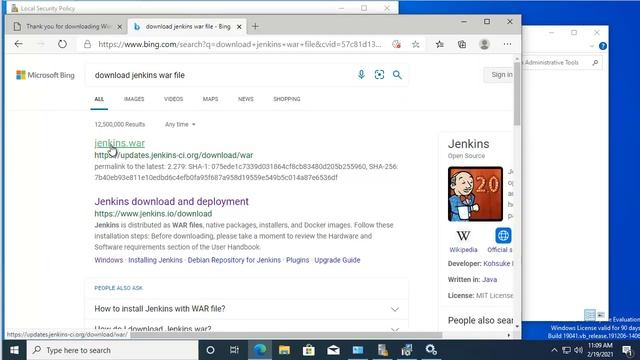
Task: Open the Upgrade Guide sublink
Action: click(x=337, y=260)
